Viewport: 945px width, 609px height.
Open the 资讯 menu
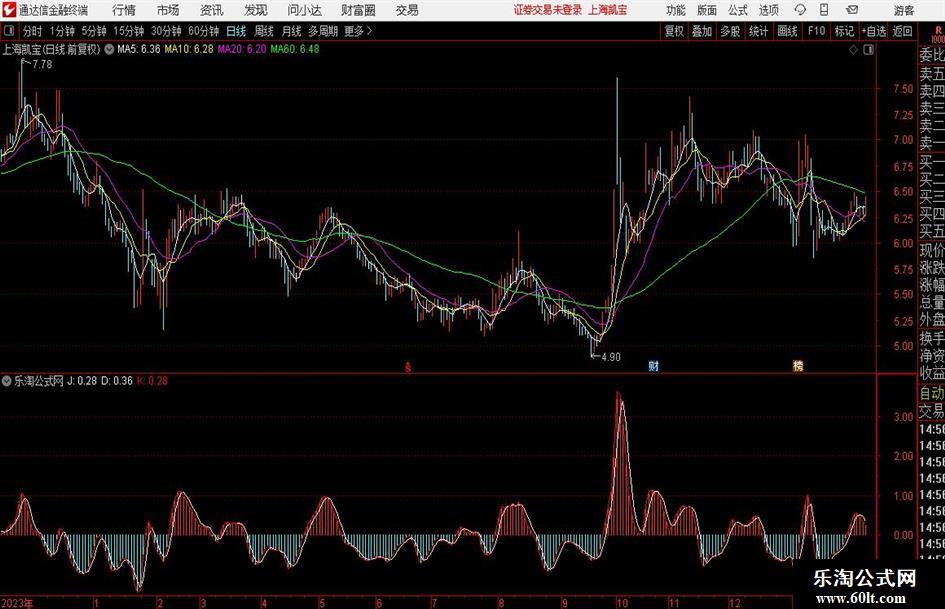point(212,10)
